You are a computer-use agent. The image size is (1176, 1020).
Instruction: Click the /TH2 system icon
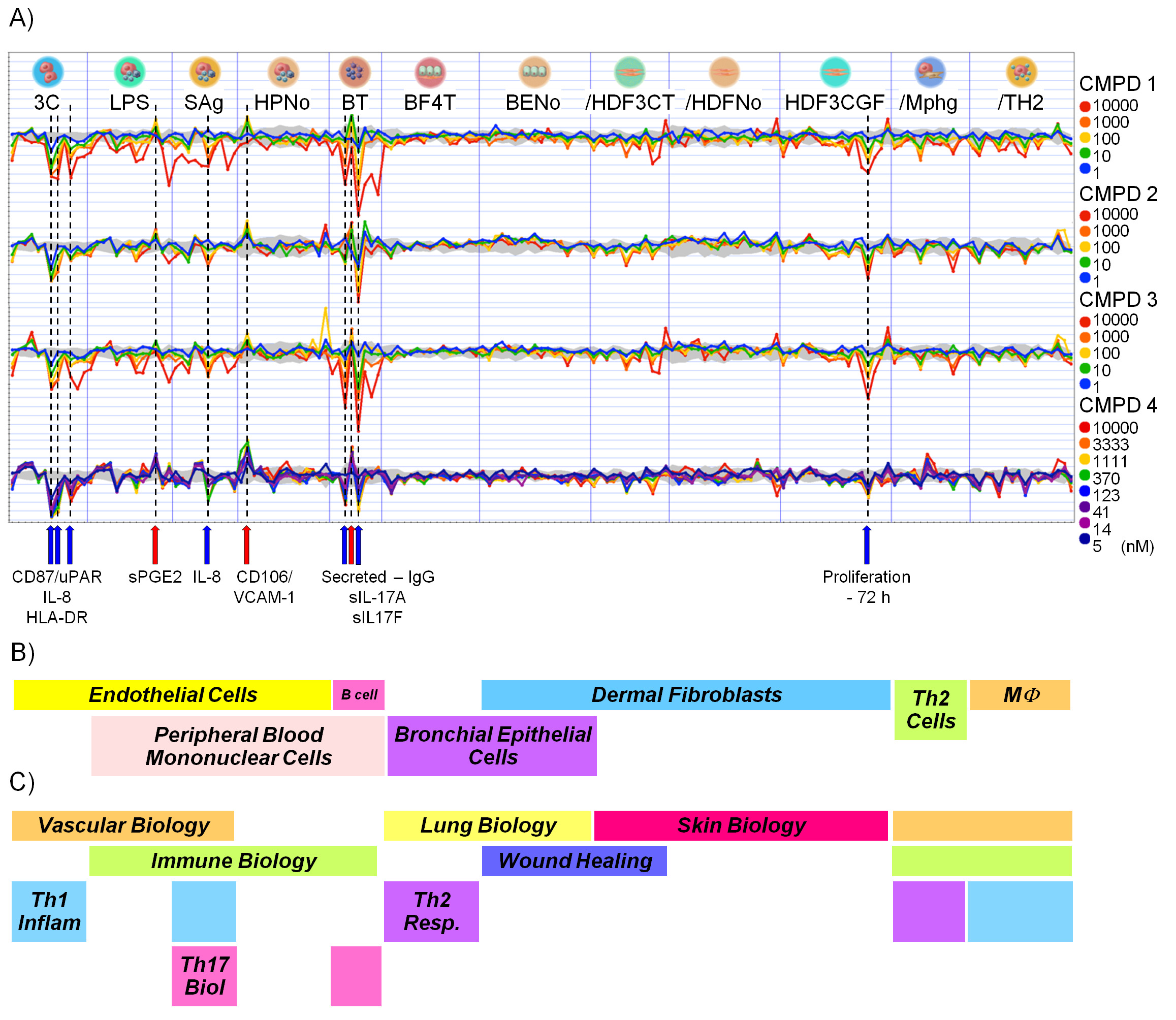pyautogui.click(x=1021, y=72)
